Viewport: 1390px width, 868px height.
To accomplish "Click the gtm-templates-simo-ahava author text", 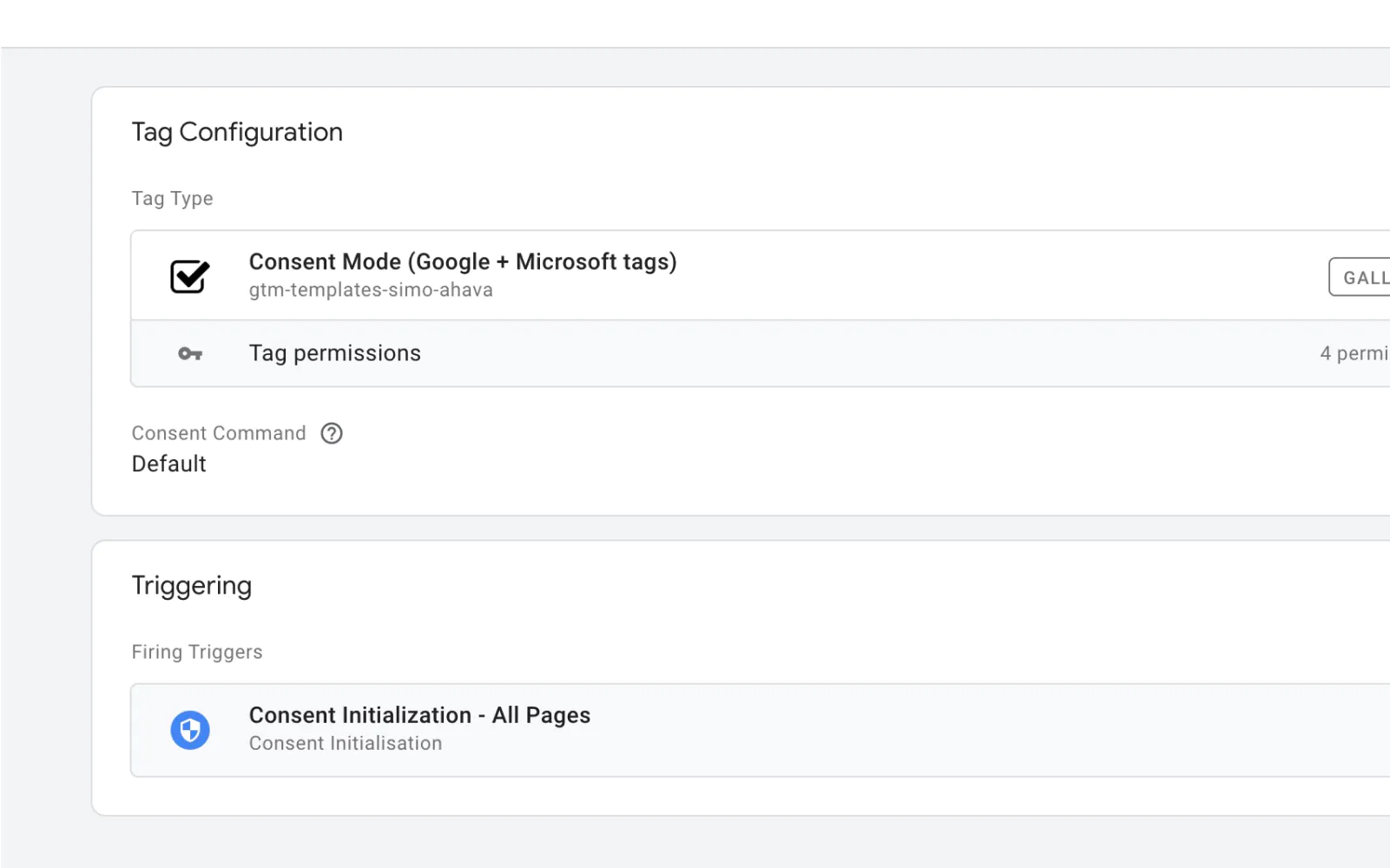I will [x=371, y=290].
